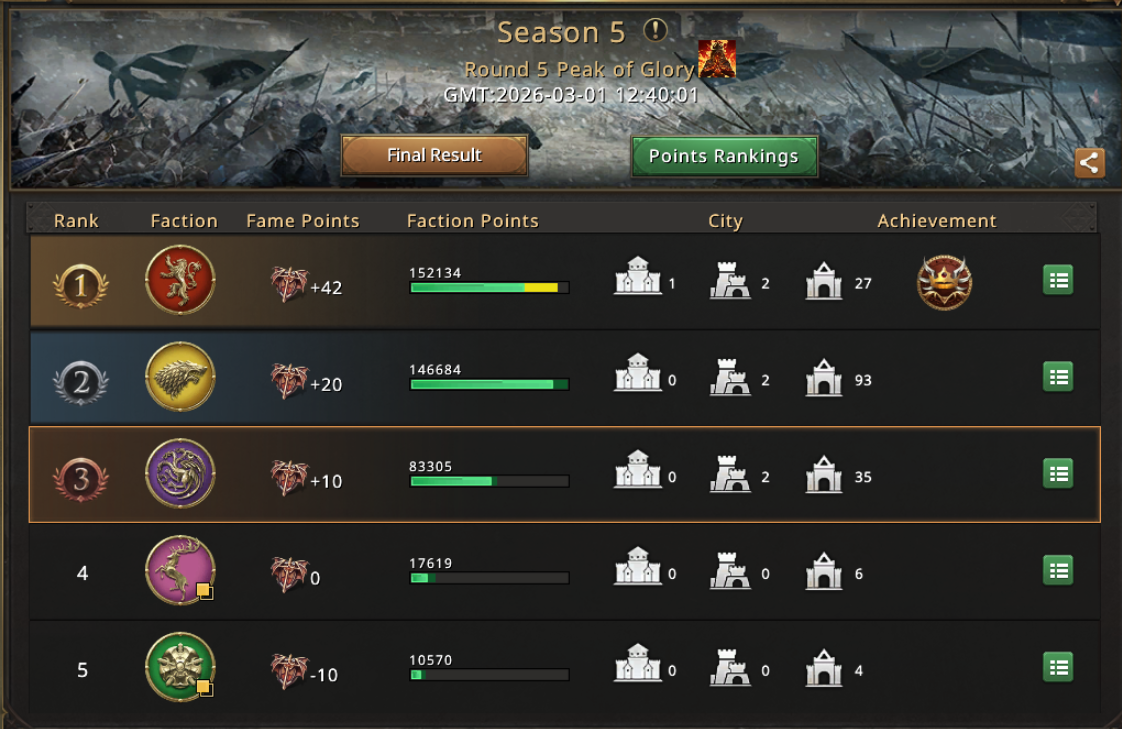This screenshot has width=1122, height=729.
Task: Click the +42 fame points icon
Action: (288, 284)
